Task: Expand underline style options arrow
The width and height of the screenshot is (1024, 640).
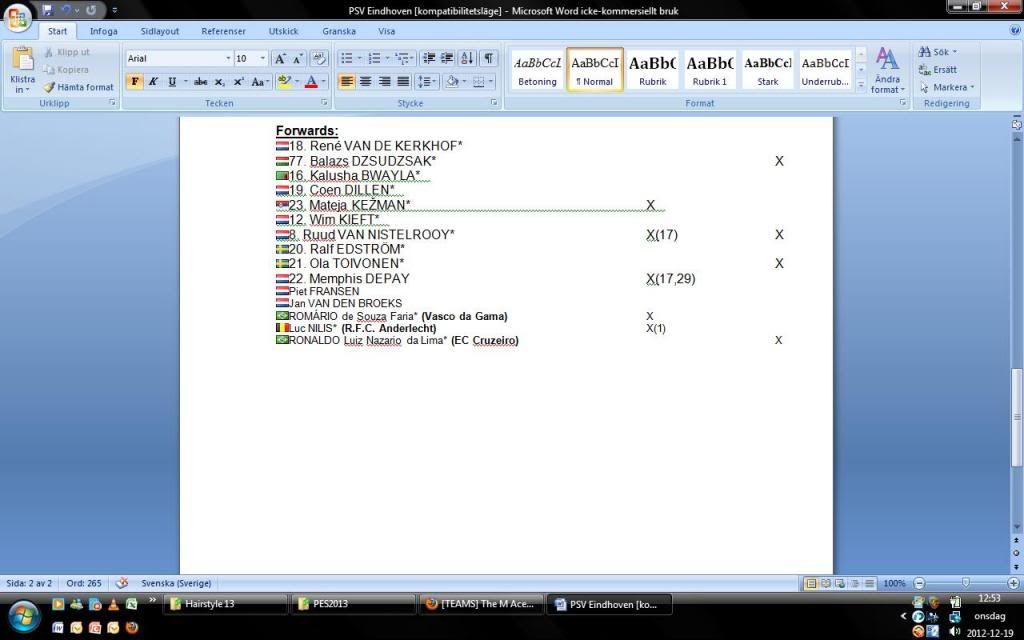Action: pyautogui.click(x=185, y=82)
